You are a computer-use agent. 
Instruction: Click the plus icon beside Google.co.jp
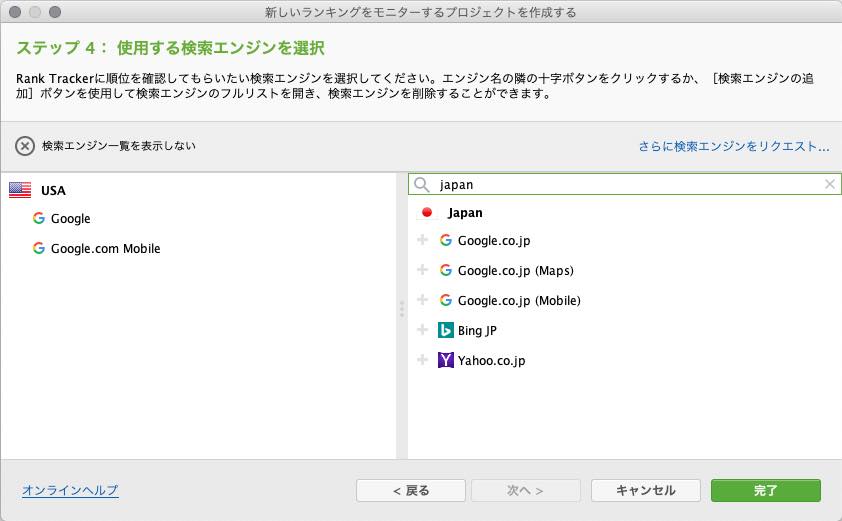(422, 241)
